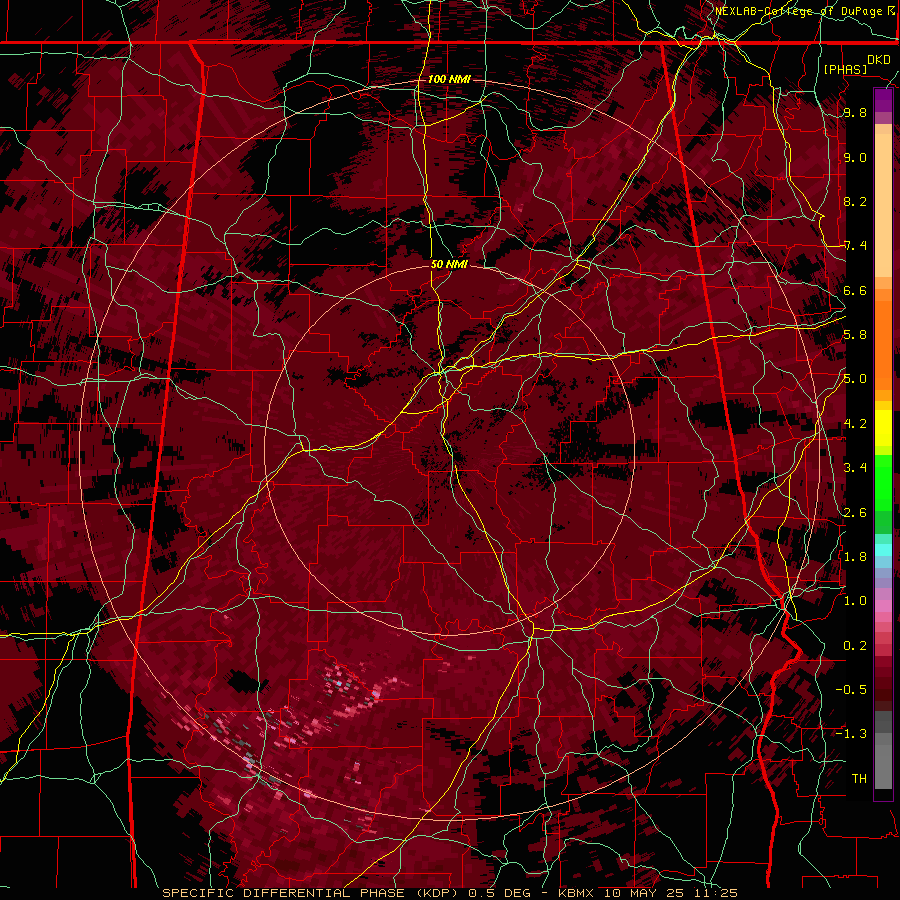Click the orange band of the color bar
This screenshot has height=900, width=900.
click(883, 344)
